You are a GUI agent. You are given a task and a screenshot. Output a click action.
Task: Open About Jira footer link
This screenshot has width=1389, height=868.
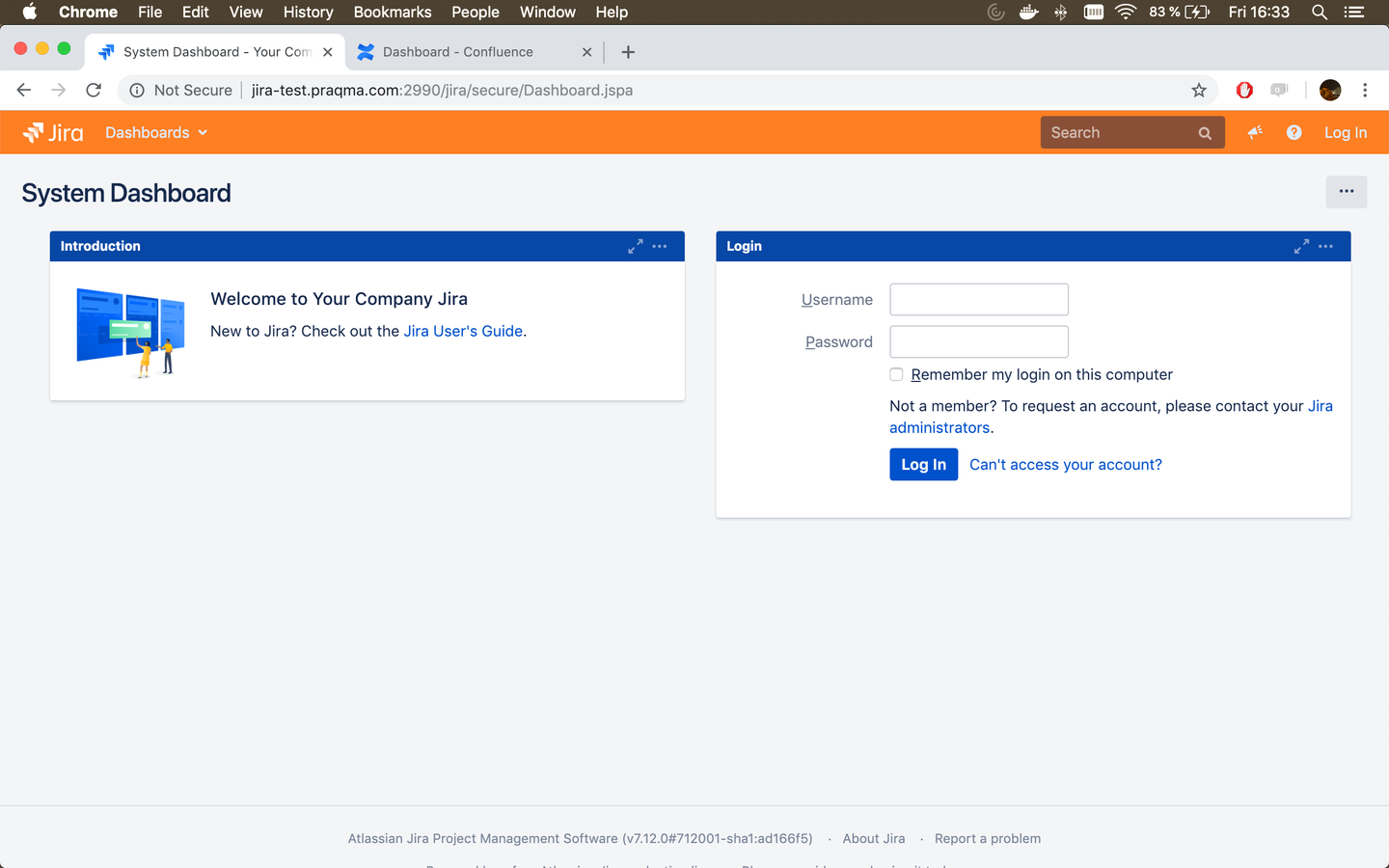(874, 838)
